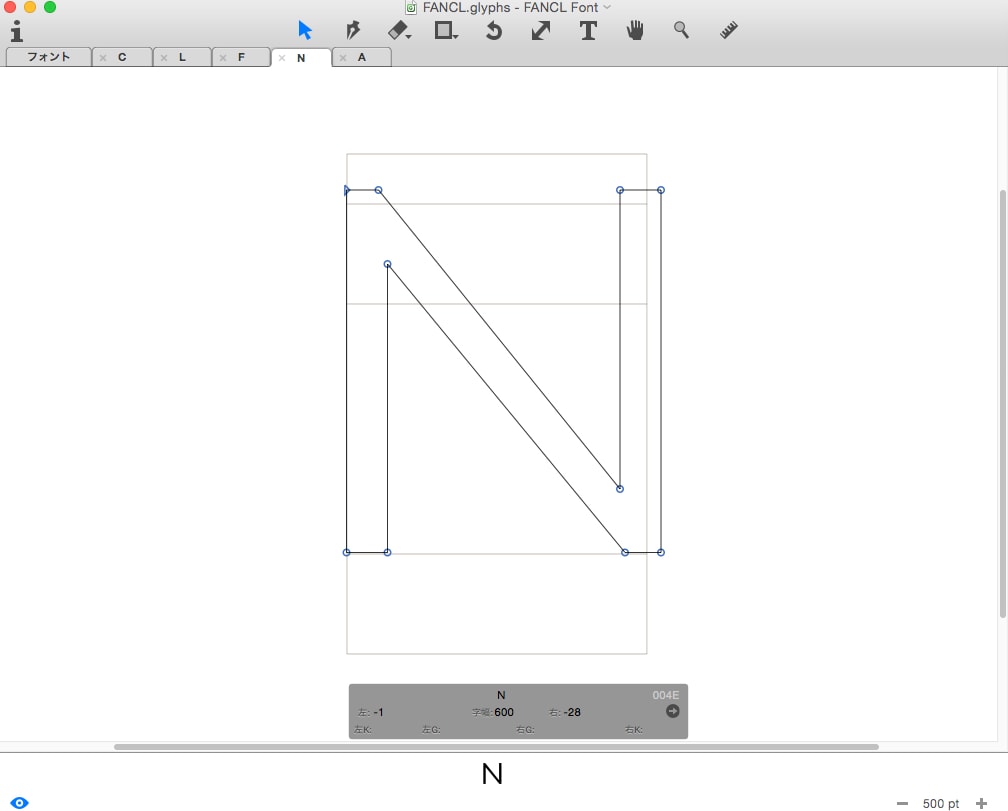1008x811 pixels.
Task: Switch to the L glyph tab
Action: [182, 57]
